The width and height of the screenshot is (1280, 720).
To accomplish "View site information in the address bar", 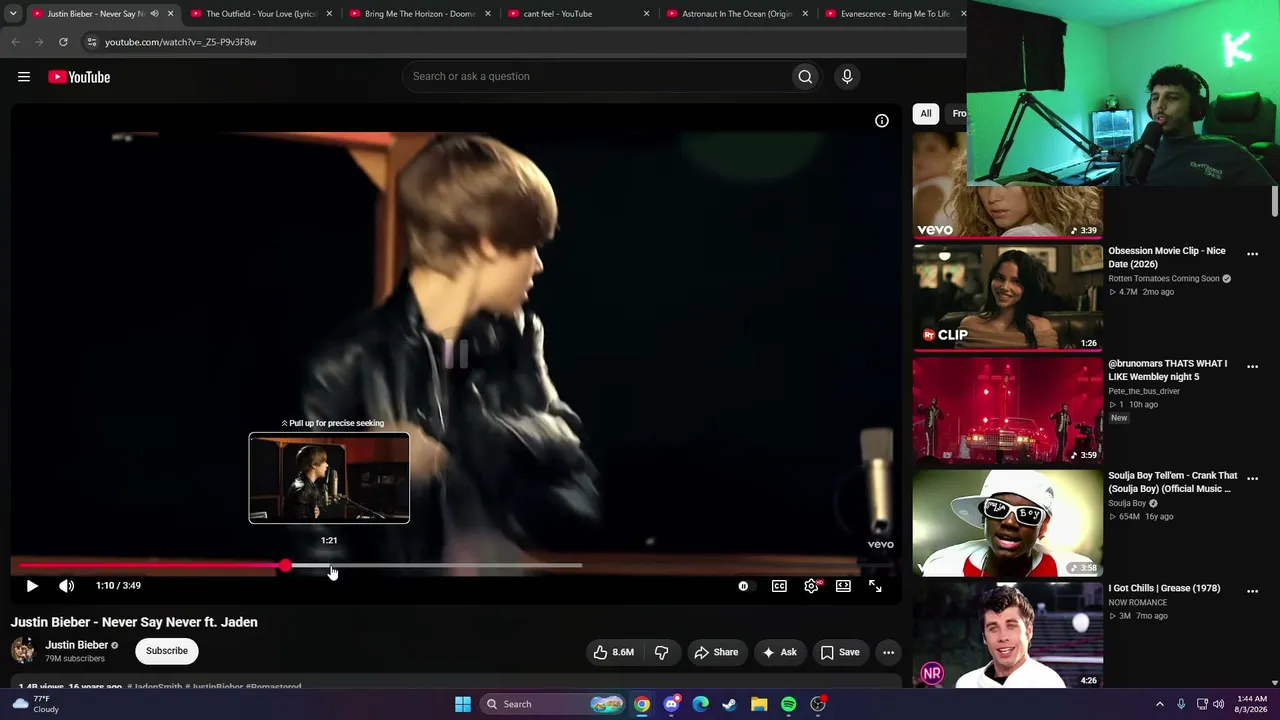I will pos(91,42).
